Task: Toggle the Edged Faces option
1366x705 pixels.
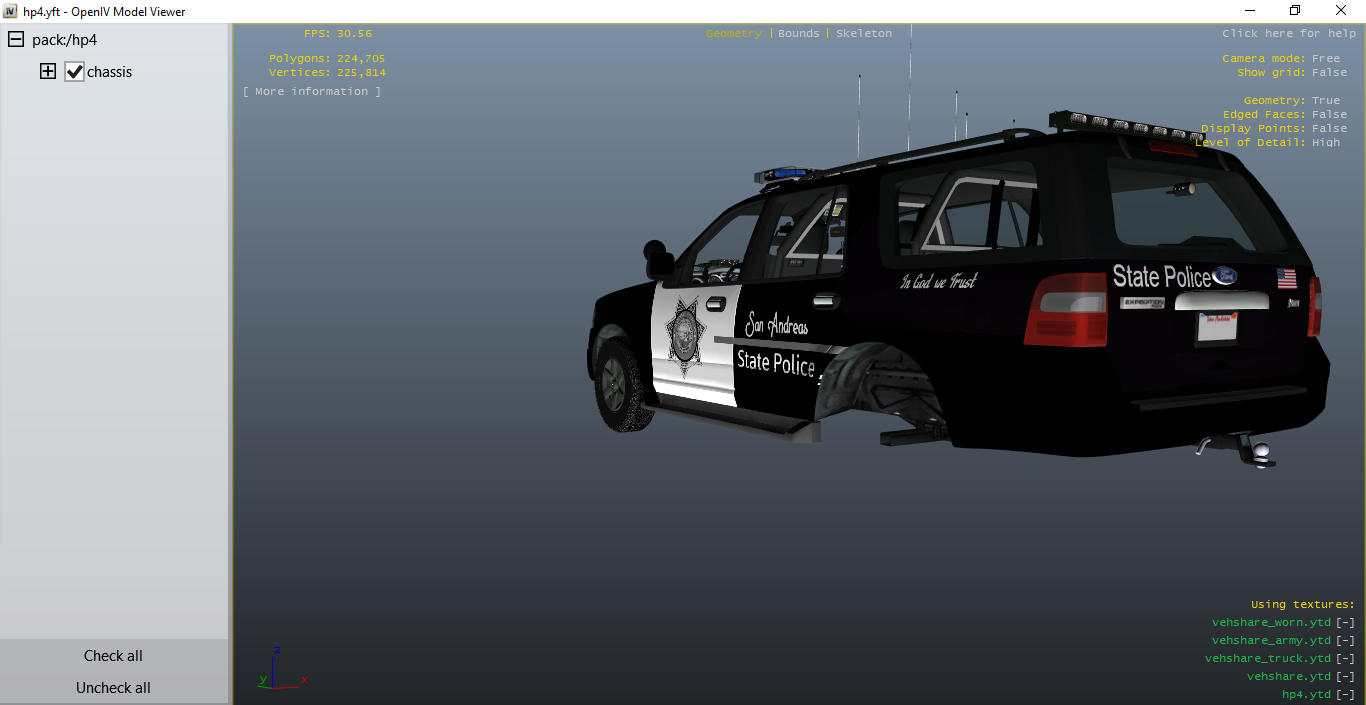Action: pyautogui.click(x=1329, y=115)
